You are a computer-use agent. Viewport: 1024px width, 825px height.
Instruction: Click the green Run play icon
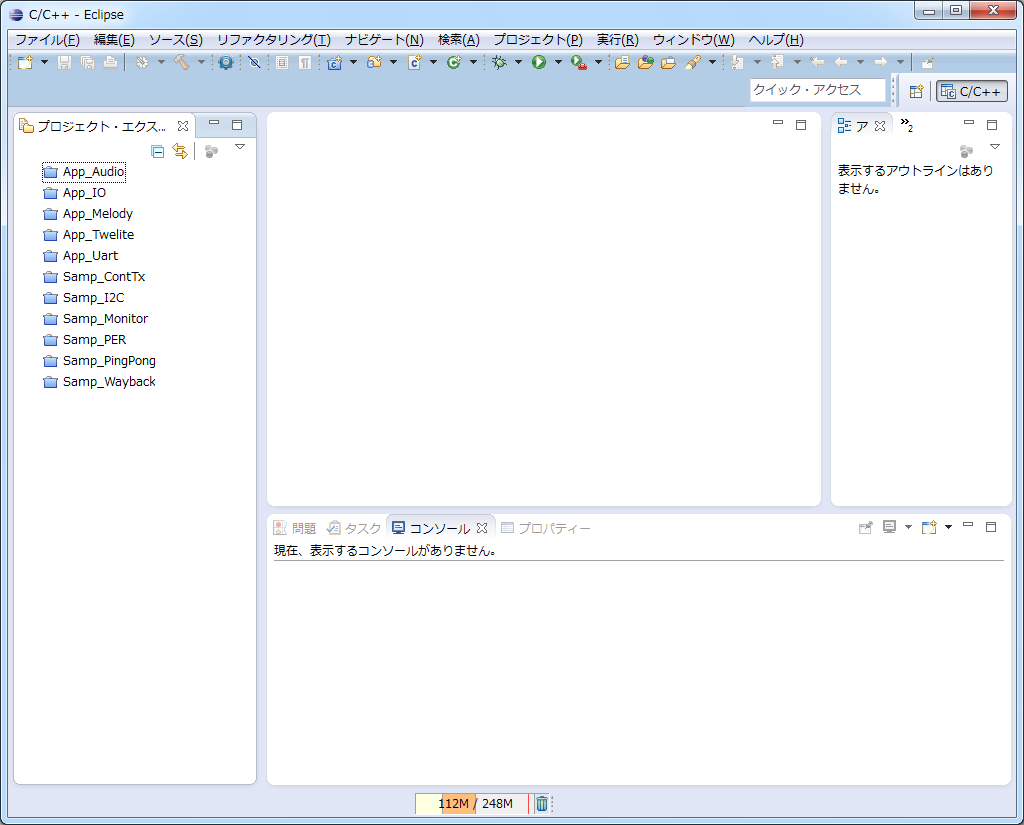539,63
